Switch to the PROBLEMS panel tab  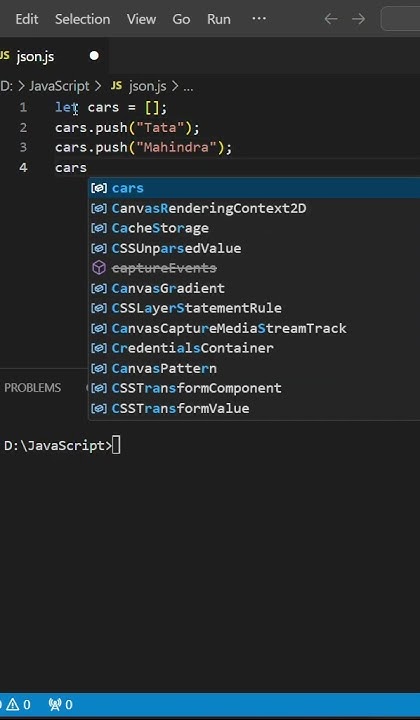tap(33, 388)
